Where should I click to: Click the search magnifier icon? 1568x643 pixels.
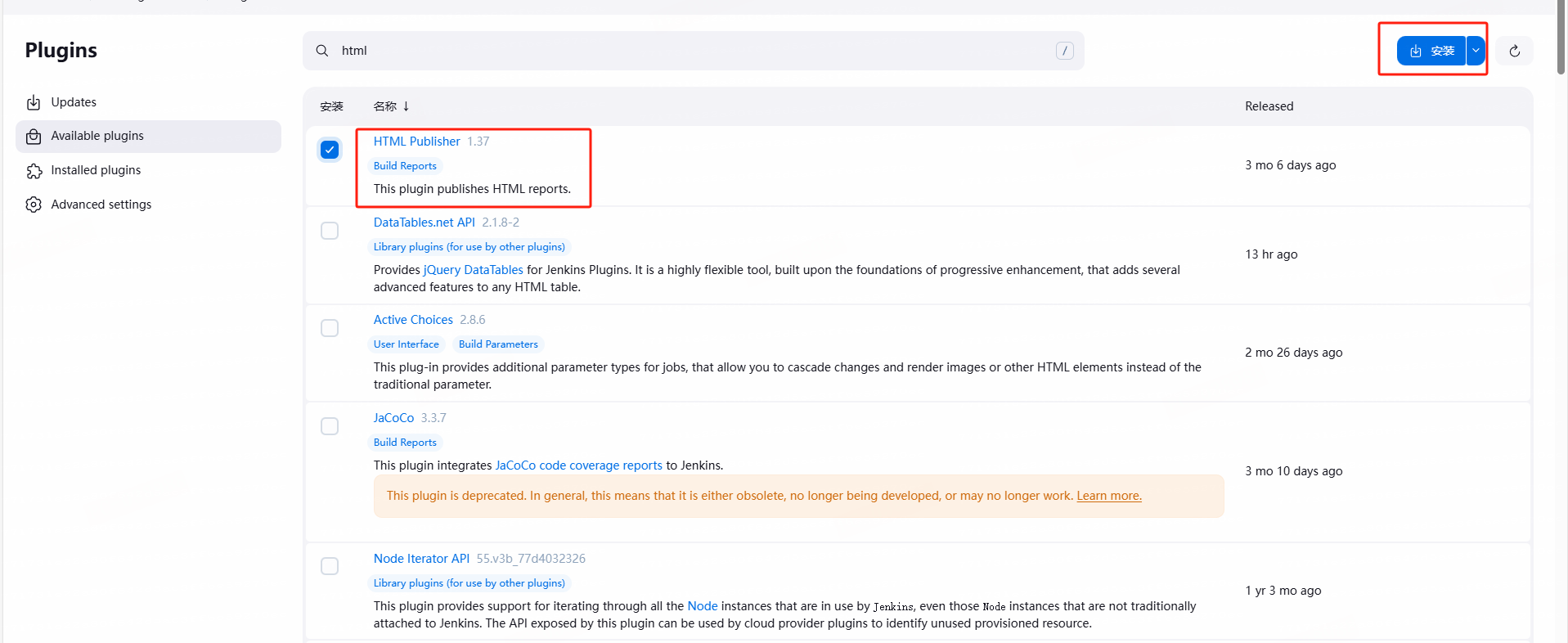tap(322, 51)
